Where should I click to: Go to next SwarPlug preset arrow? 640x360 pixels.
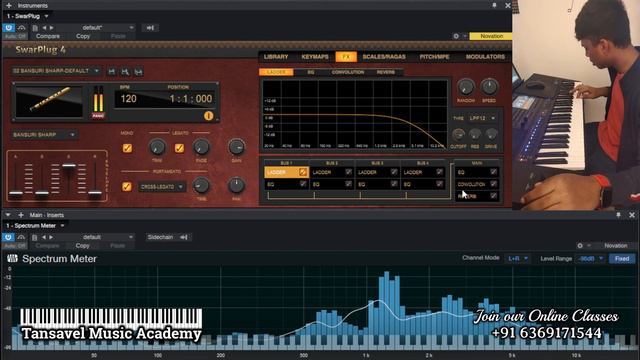[51, 28]
